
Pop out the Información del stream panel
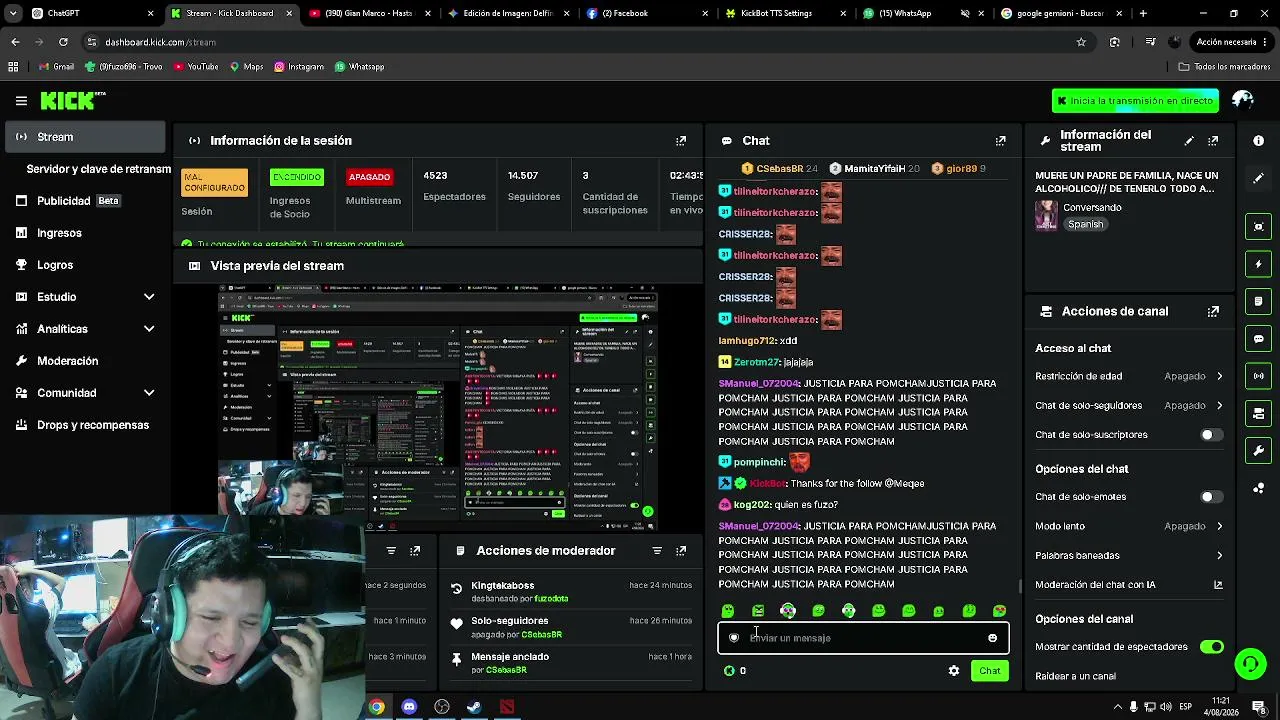tap(1213, 141)
